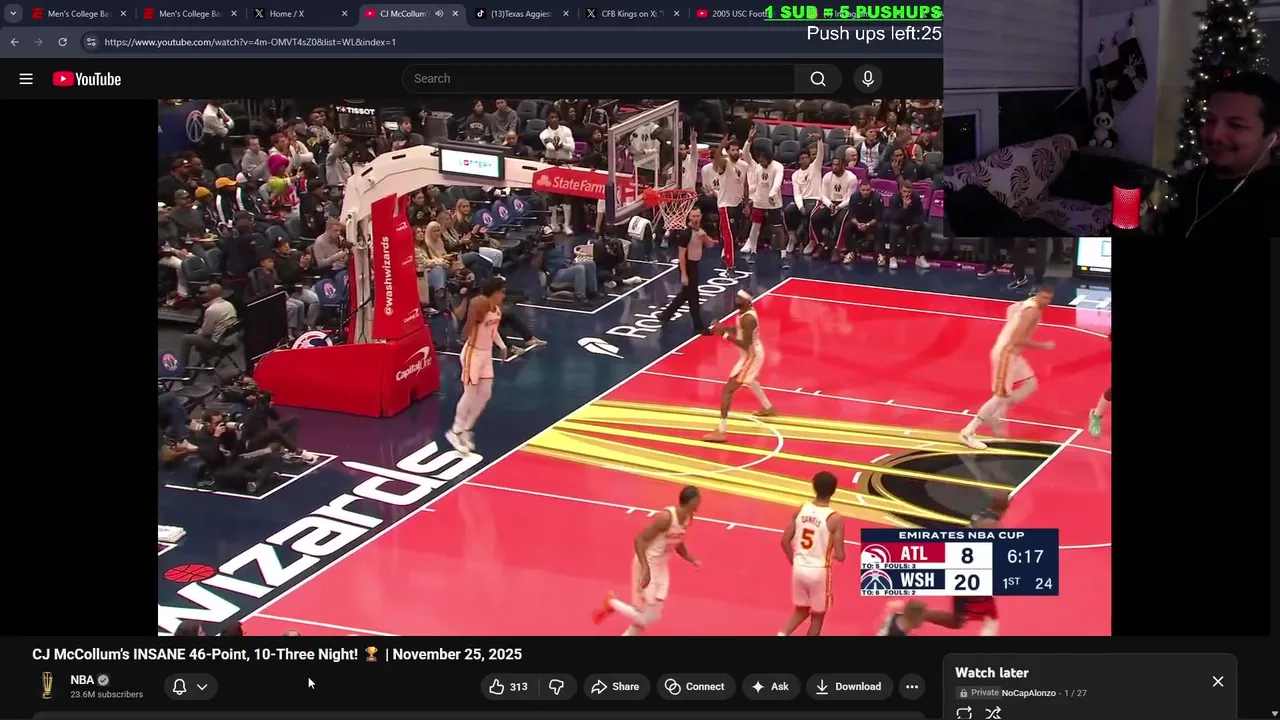Click the magnifier search button
This screenshot has width=1280, height=720.
coord(818,79)
